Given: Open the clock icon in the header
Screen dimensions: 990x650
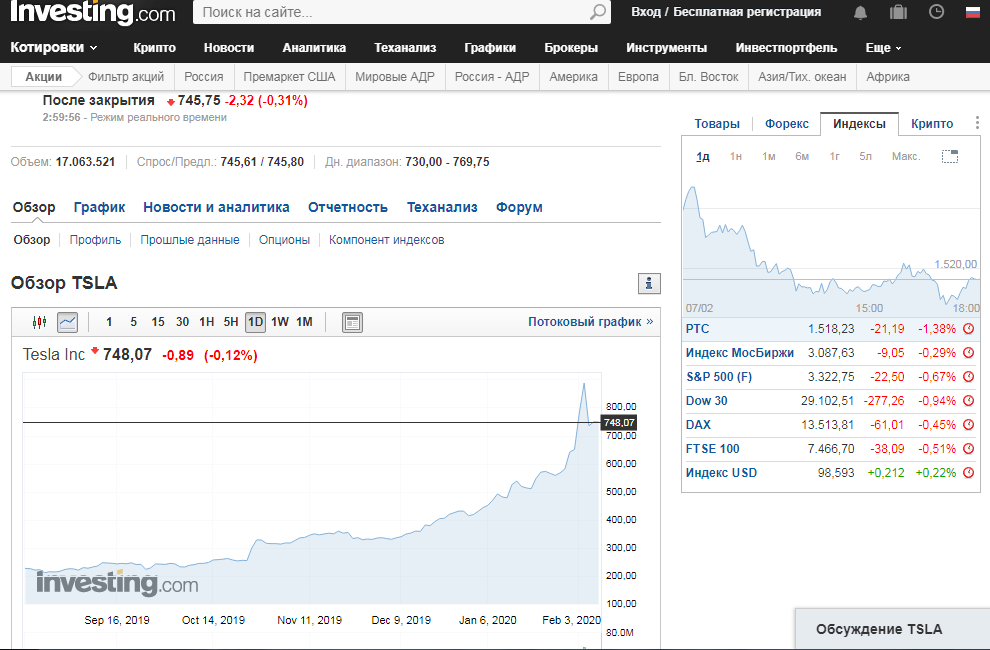Looking at the screenshot, I should coord(936,11).
